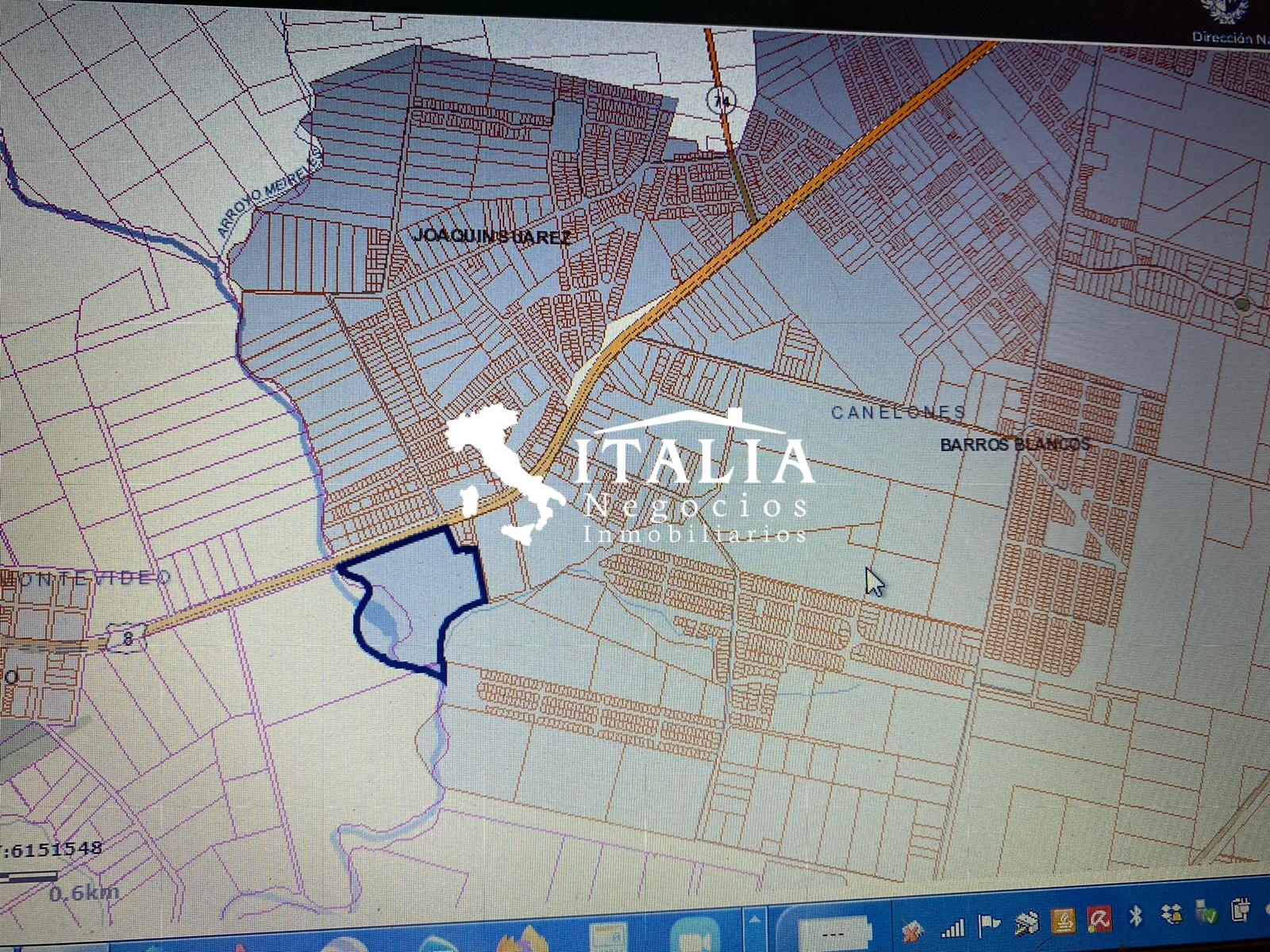Click the JOAQUIN SUAREZ map label
The image size is (1270, 952).
tap(491, 236)
